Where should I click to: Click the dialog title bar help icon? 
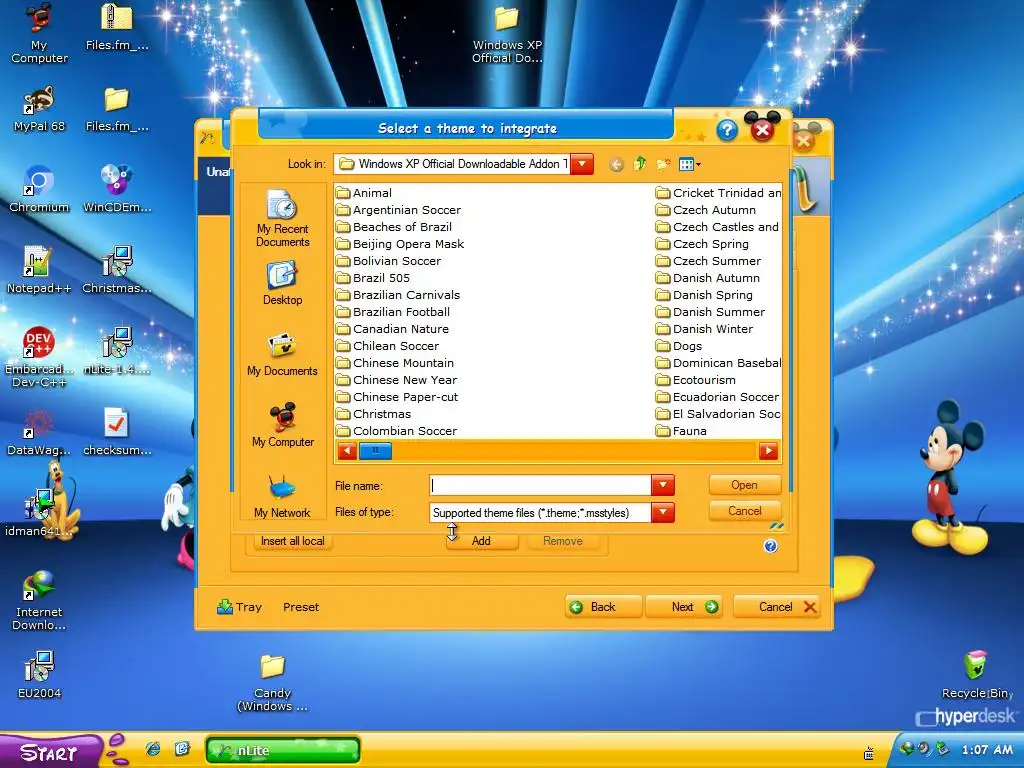(727, 131)
